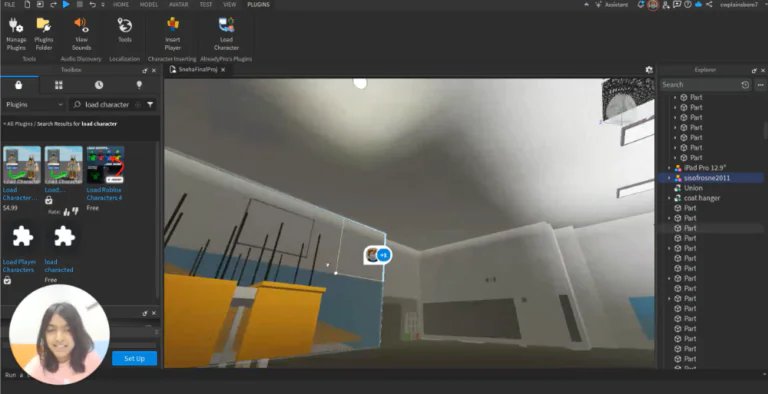The image size is (768, 394).
Task: Pop out the Explorer panel
Action: [x=754, y=70]
